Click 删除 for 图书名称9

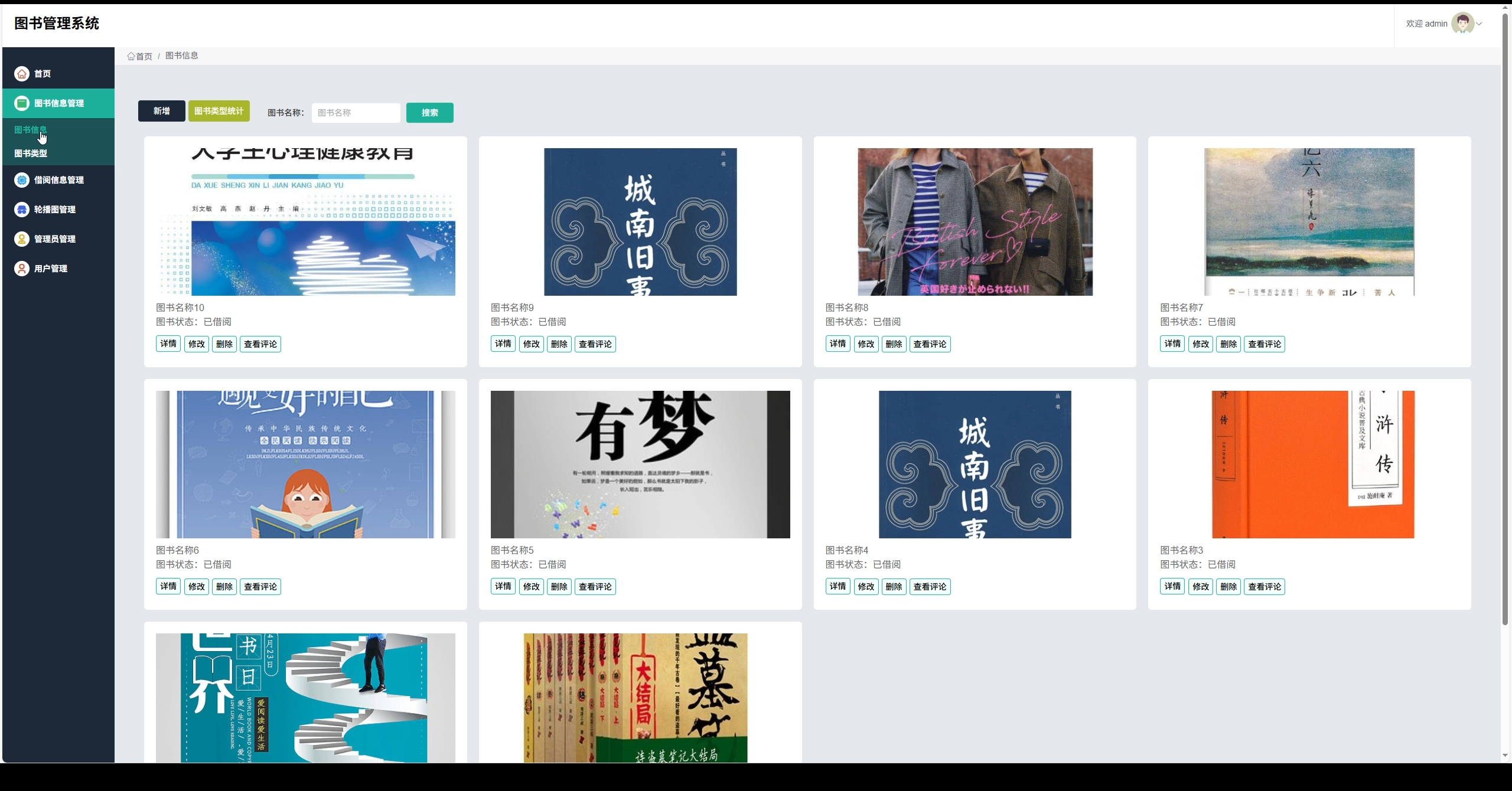click(559, 344)
